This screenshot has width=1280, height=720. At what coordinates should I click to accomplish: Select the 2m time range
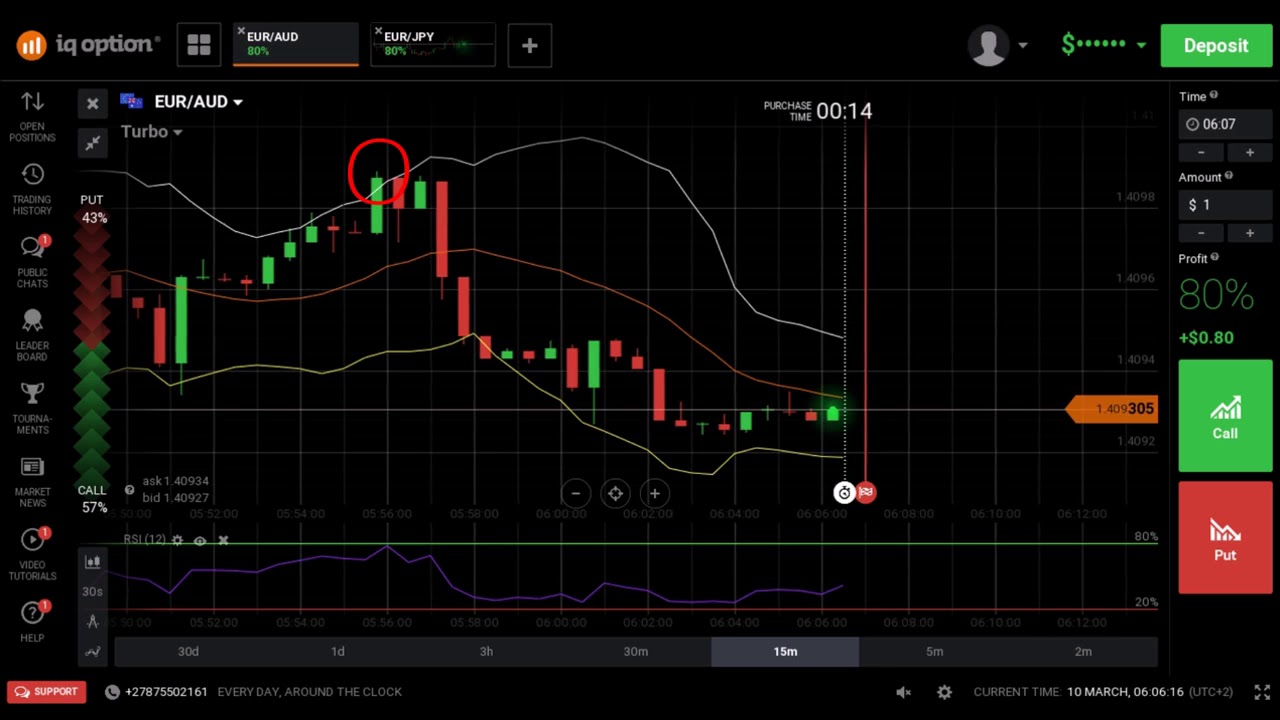point(1083,651)
